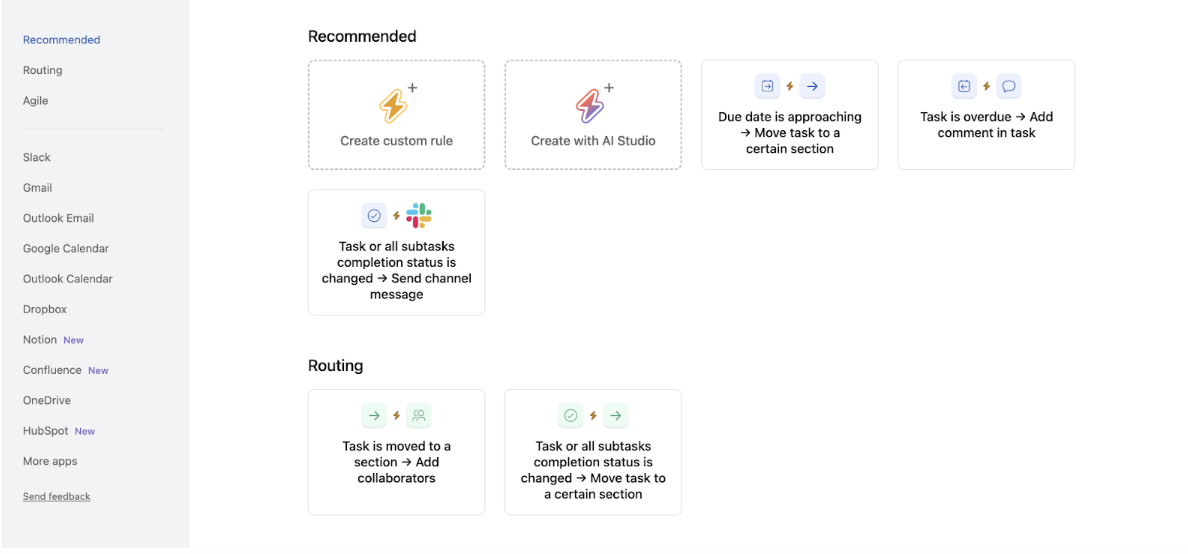Choose Create custom rule card

click(x=396, y=115)
